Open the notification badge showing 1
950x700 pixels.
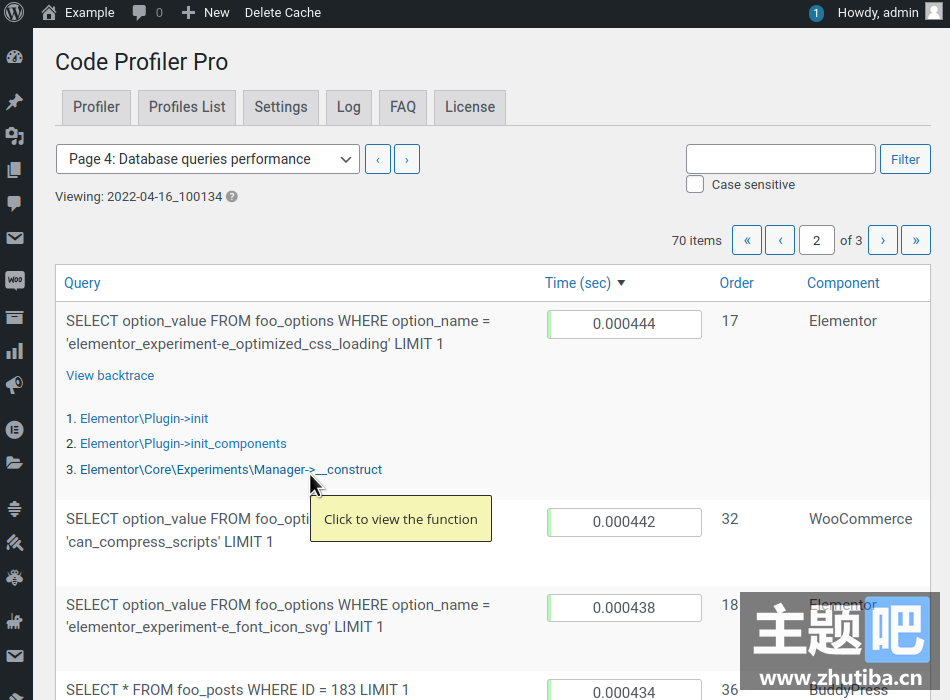[x=816, y=13]
